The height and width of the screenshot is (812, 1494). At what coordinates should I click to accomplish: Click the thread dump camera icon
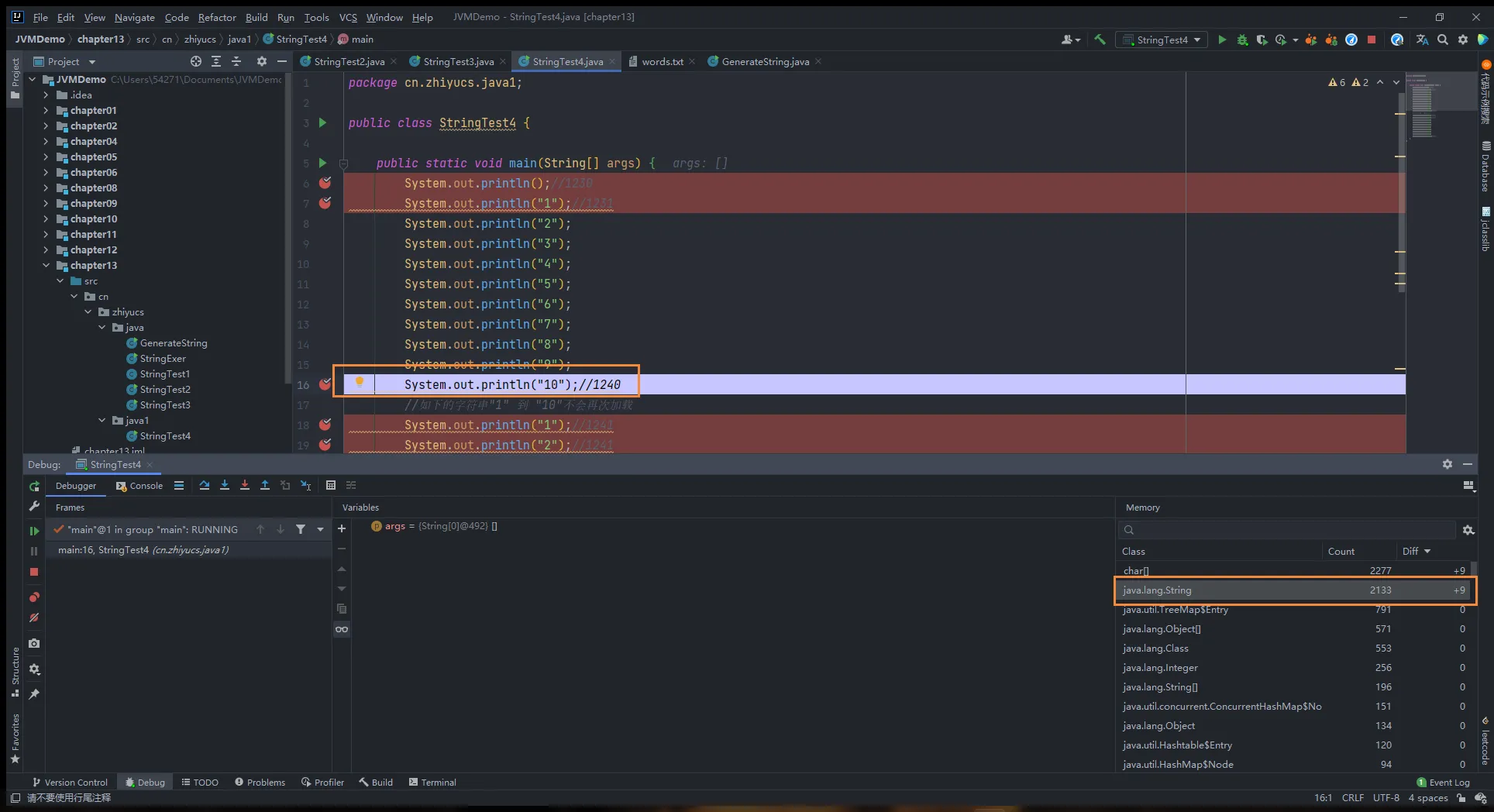click(x=34, y=643)
